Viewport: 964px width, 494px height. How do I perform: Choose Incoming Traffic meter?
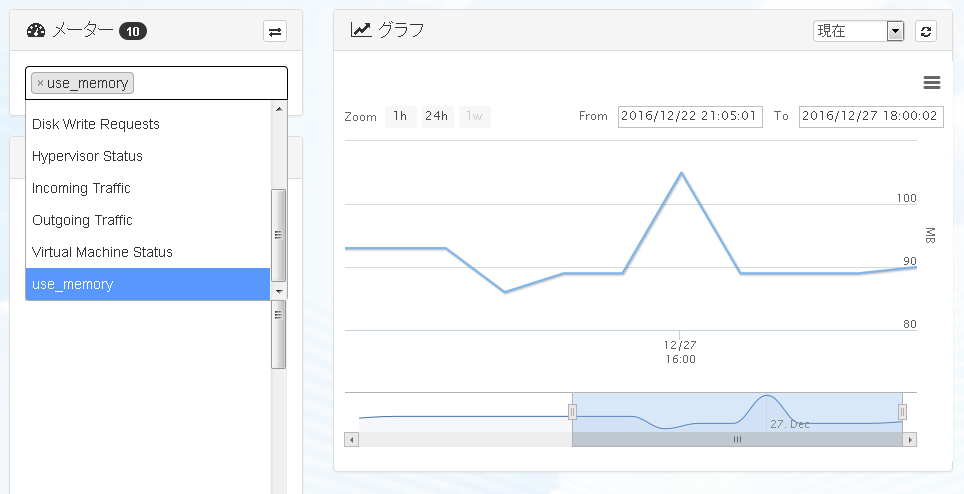[x=148, y=188]
